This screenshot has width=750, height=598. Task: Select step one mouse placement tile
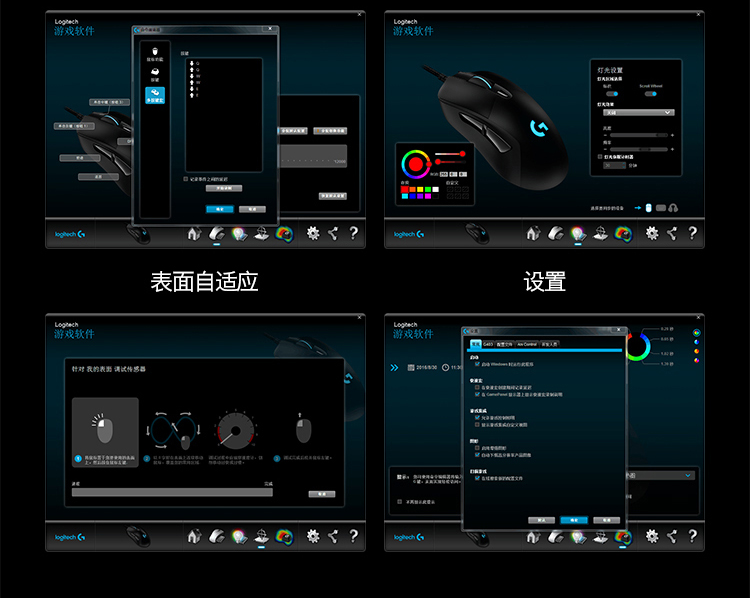coord(105,432)
